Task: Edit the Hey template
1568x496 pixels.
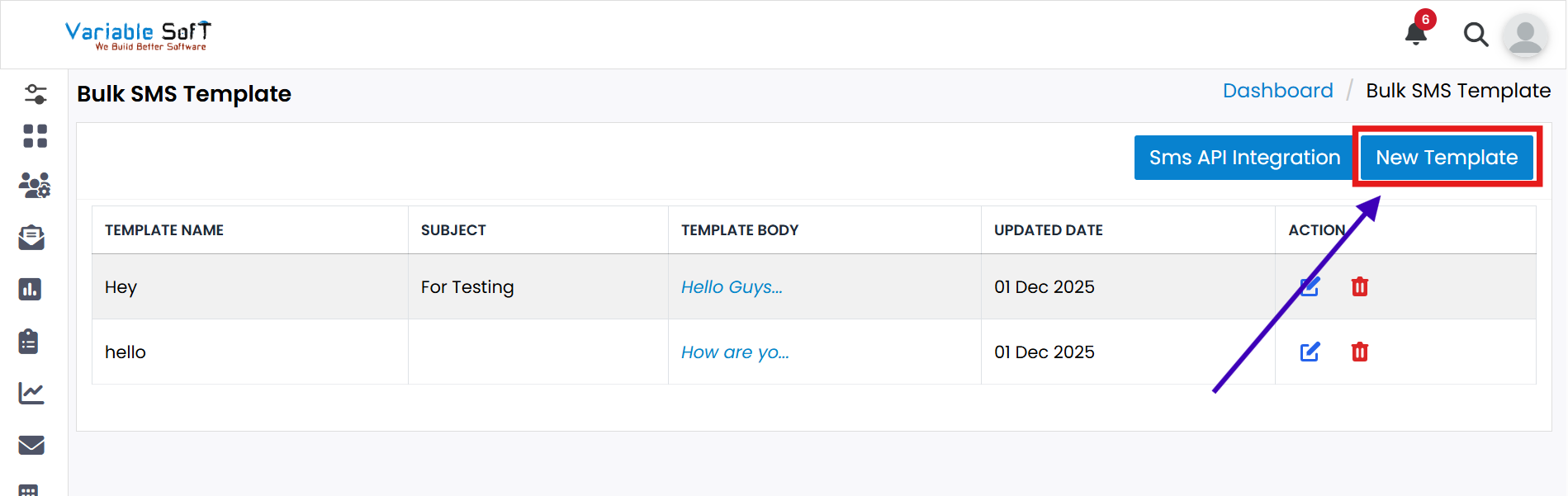Action: coord(1310,287)
